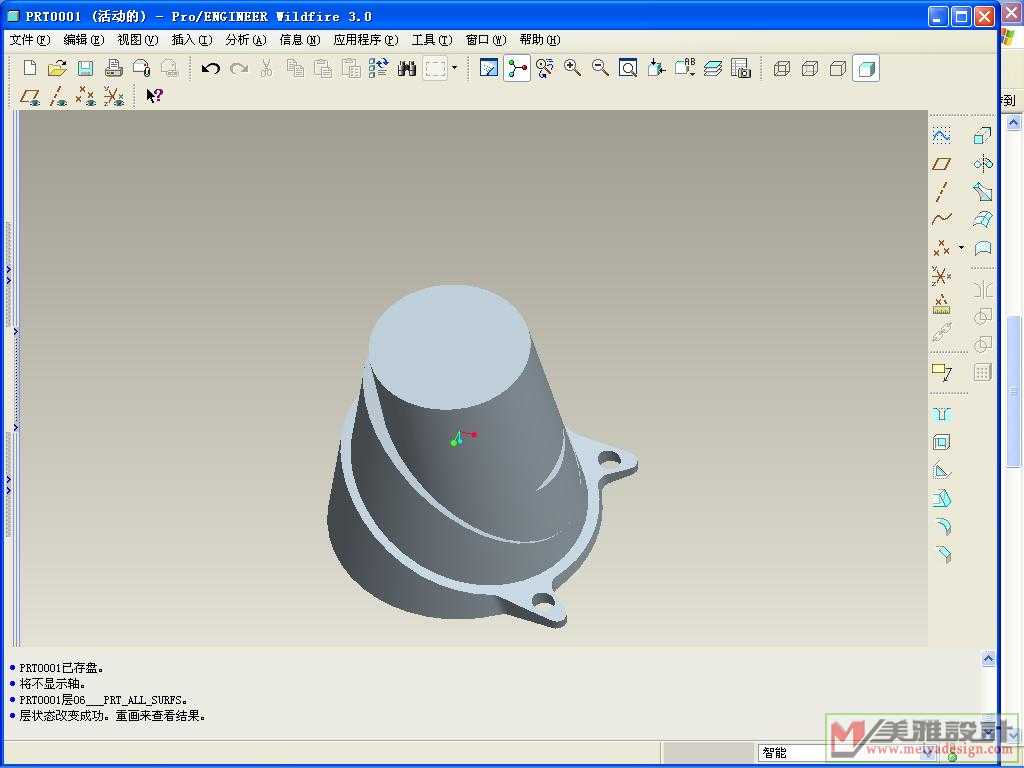Launch the View Manager
This screenshot has height=768, width=1024.
741,68
